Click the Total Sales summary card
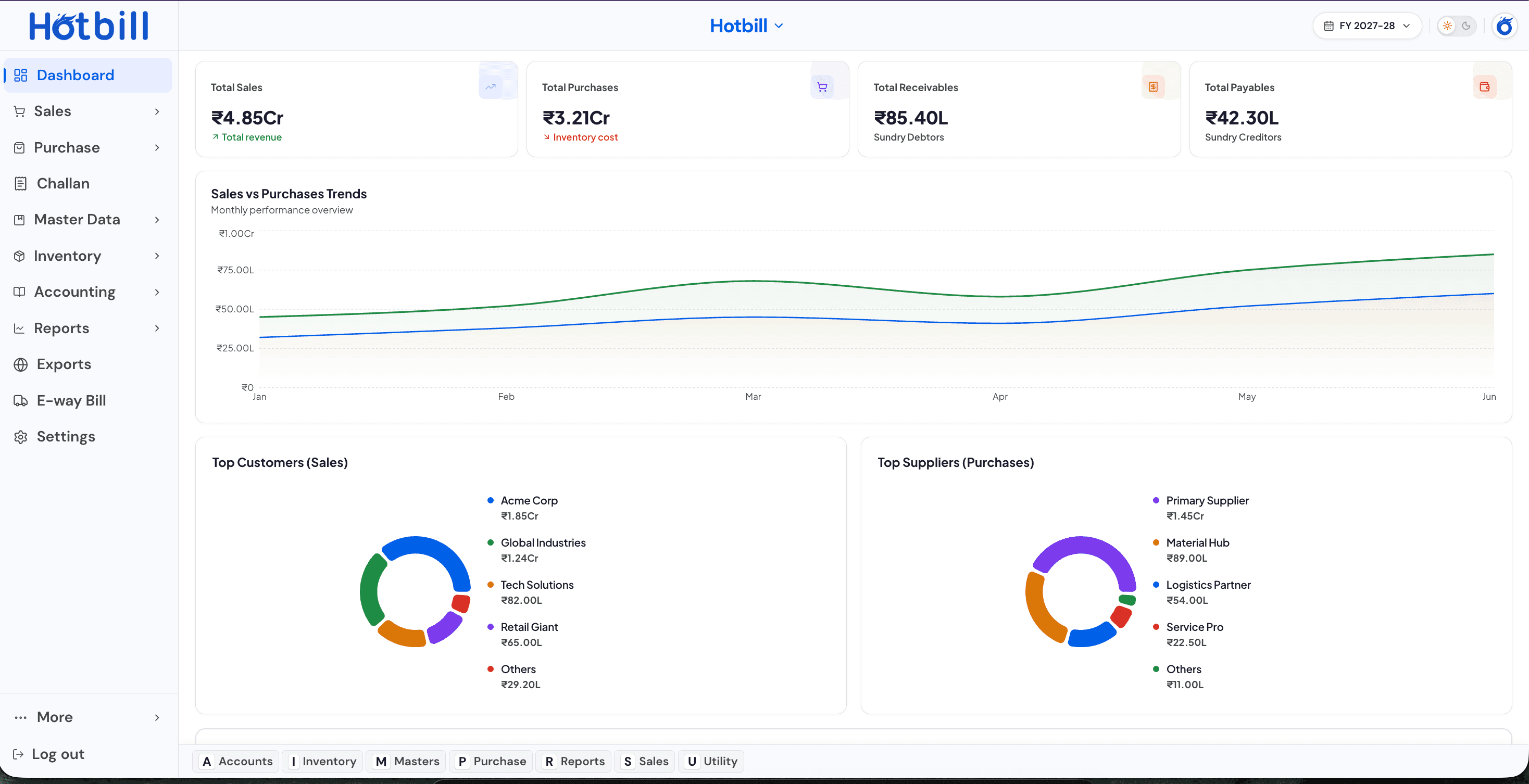 click(x=356, y=109)
